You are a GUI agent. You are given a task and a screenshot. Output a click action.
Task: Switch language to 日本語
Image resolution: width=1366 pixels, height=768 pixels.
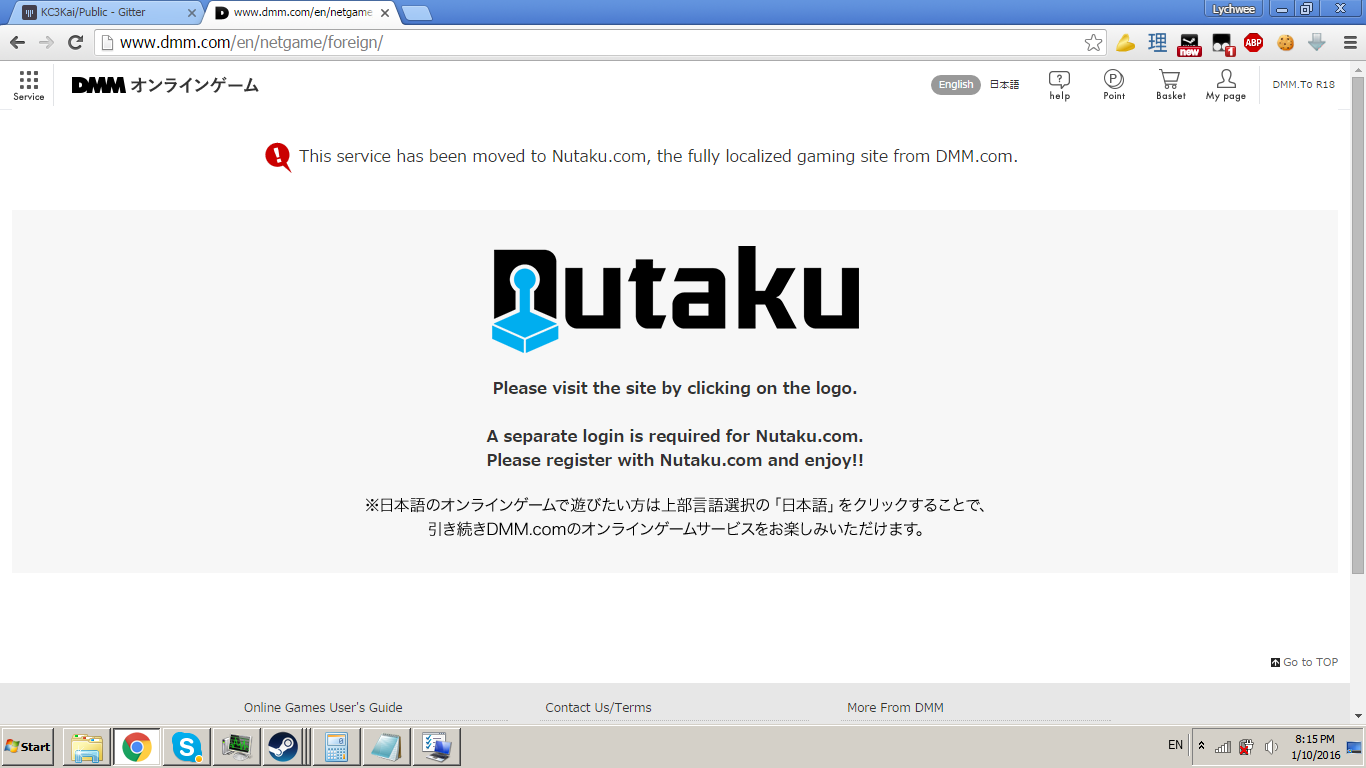pos(1004,85)
